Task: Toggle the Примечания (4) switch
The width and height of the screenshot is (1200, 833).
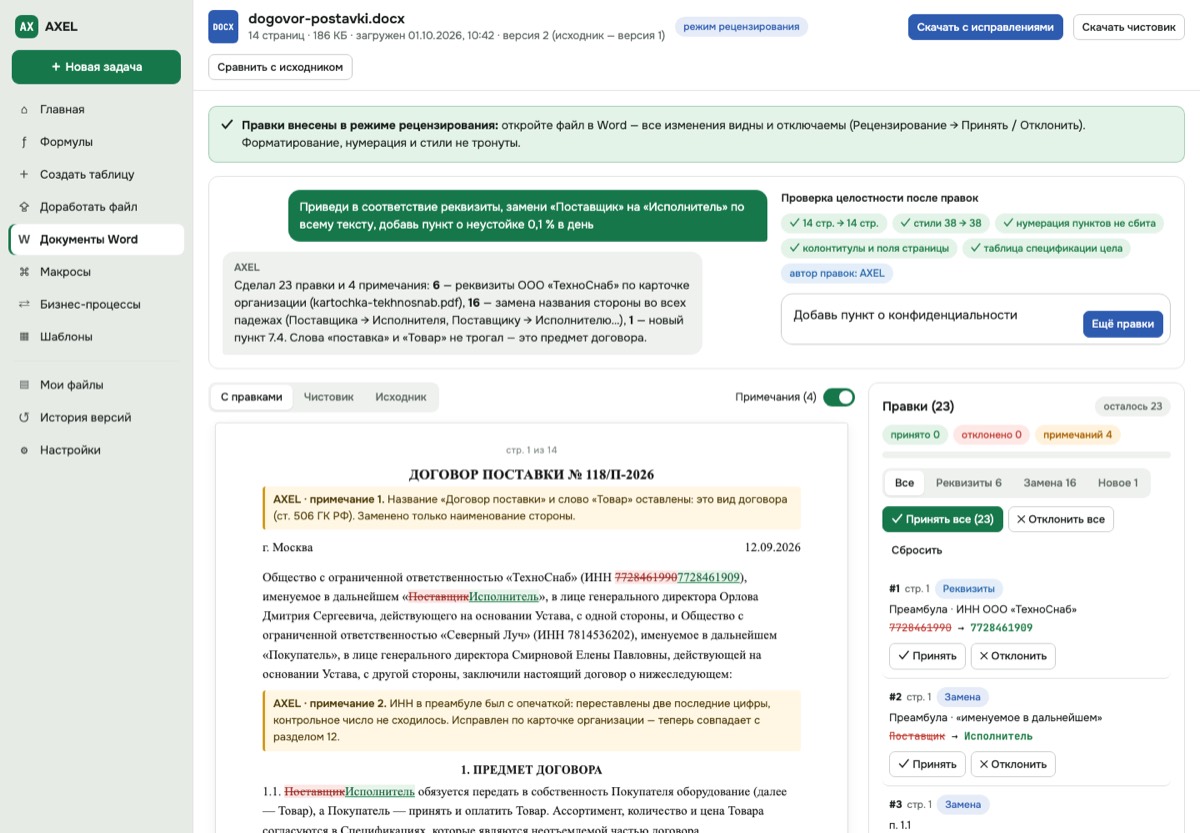Action: pos(839,397)
